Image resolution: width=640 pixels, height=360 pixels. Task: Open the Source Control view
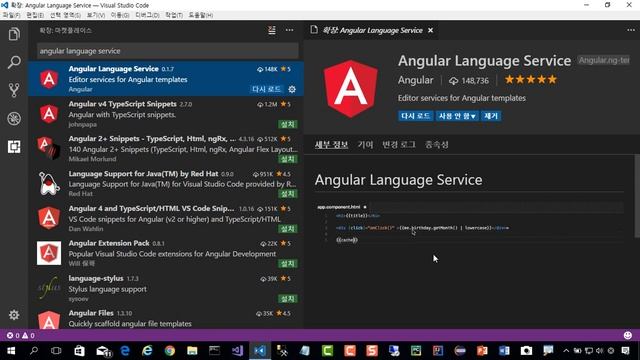tap(14, 90)
